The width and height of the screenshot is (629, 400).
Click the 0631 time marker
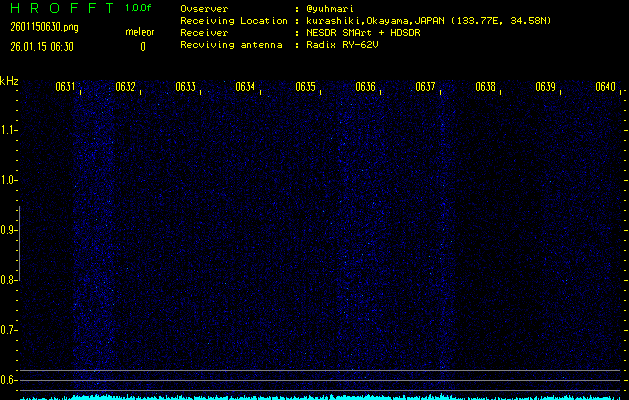pyautogui.click(x=65, y=87)
